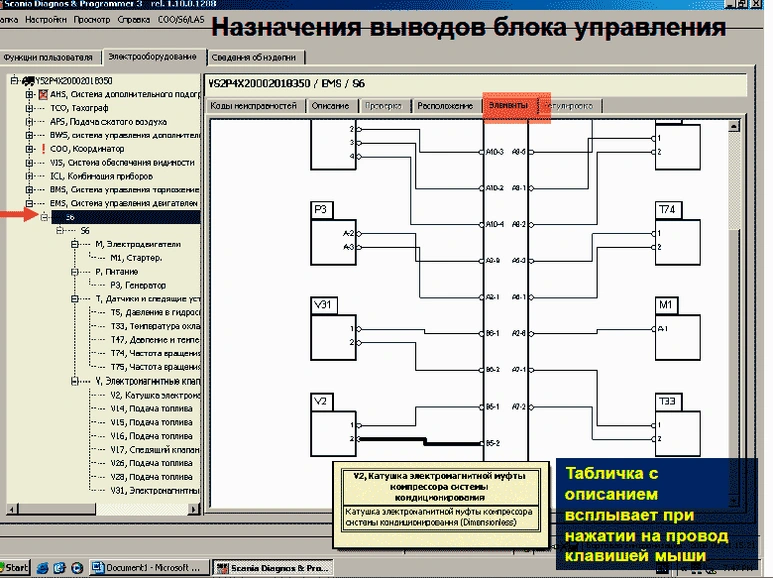The width and height of the screenshot is (773, 578).
Task: Click the red exclamation icon beside COO
Action: [x=42, y=148]
